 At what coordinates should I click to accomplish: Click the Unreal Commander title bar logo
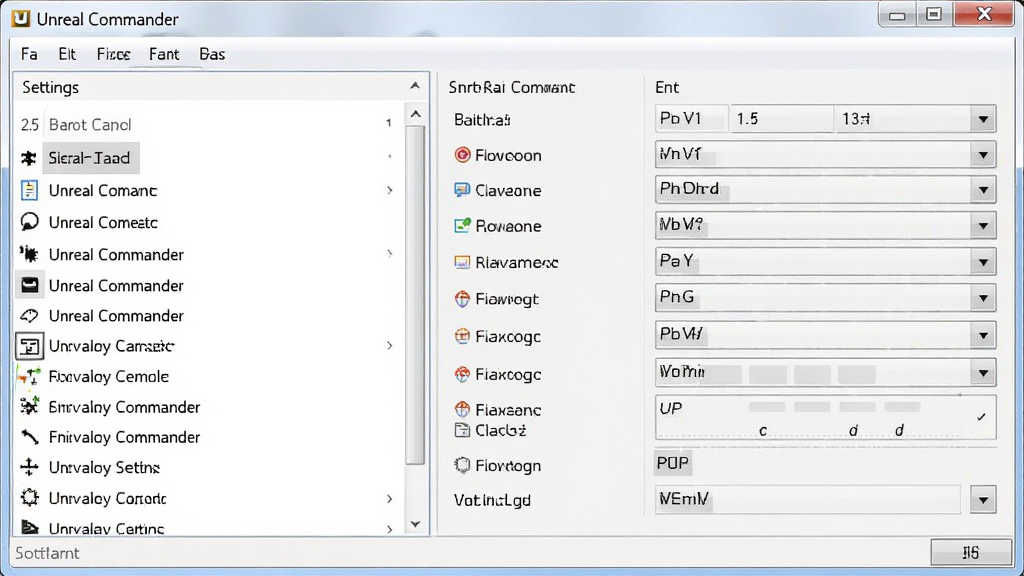(x=21, y=18)
